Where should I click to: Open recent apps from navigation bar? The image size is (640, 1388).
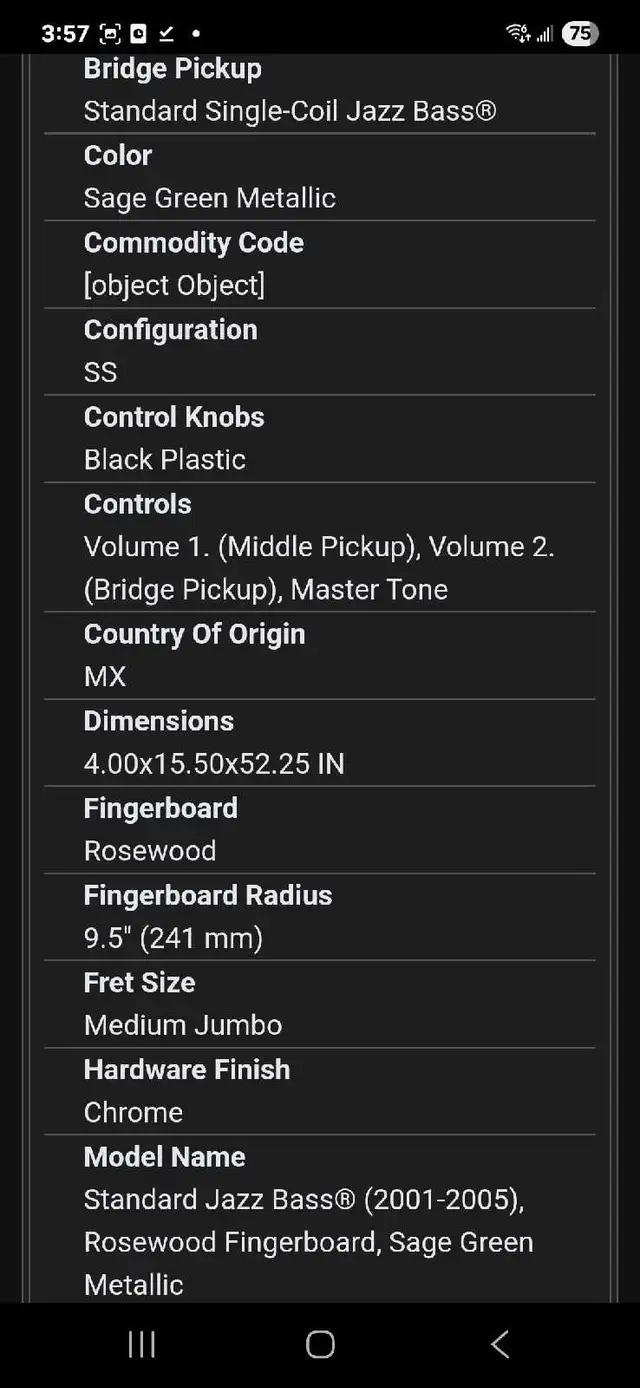pos(141,1344)
